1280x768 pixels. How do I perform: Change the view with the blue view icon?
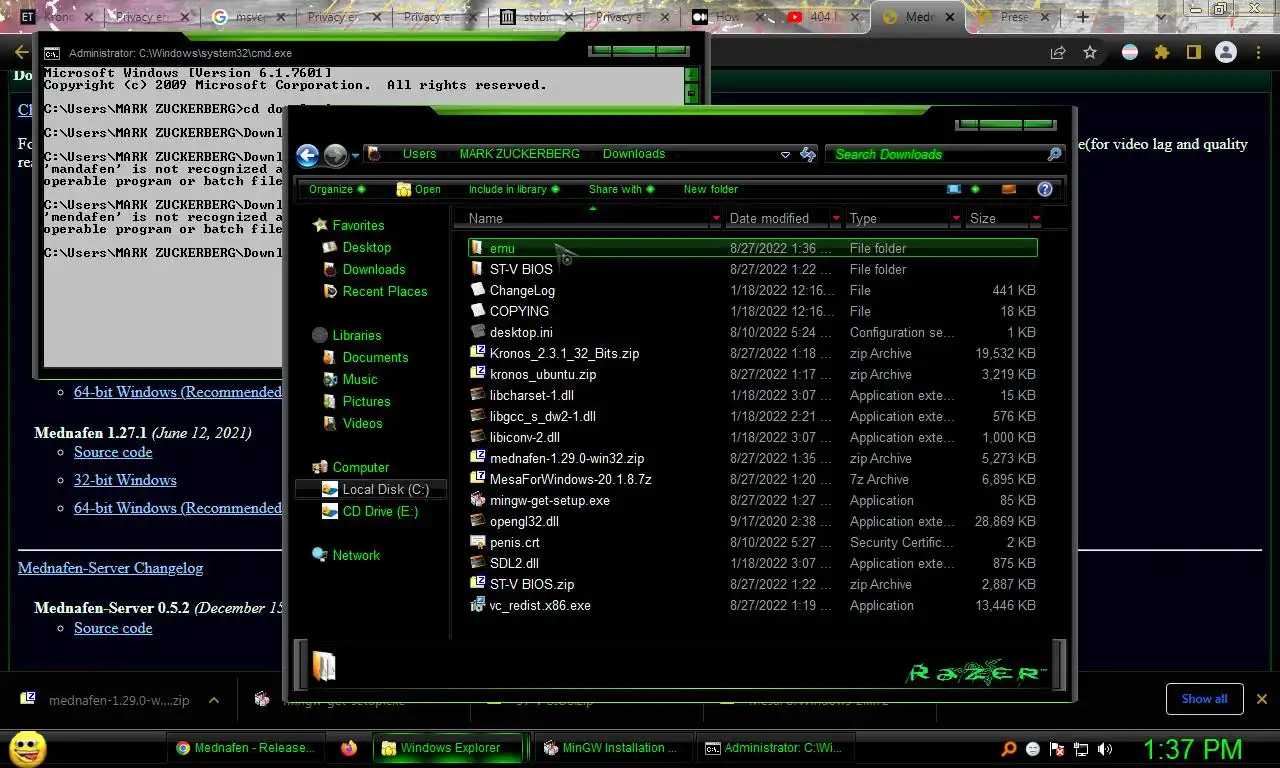[954, 189]
